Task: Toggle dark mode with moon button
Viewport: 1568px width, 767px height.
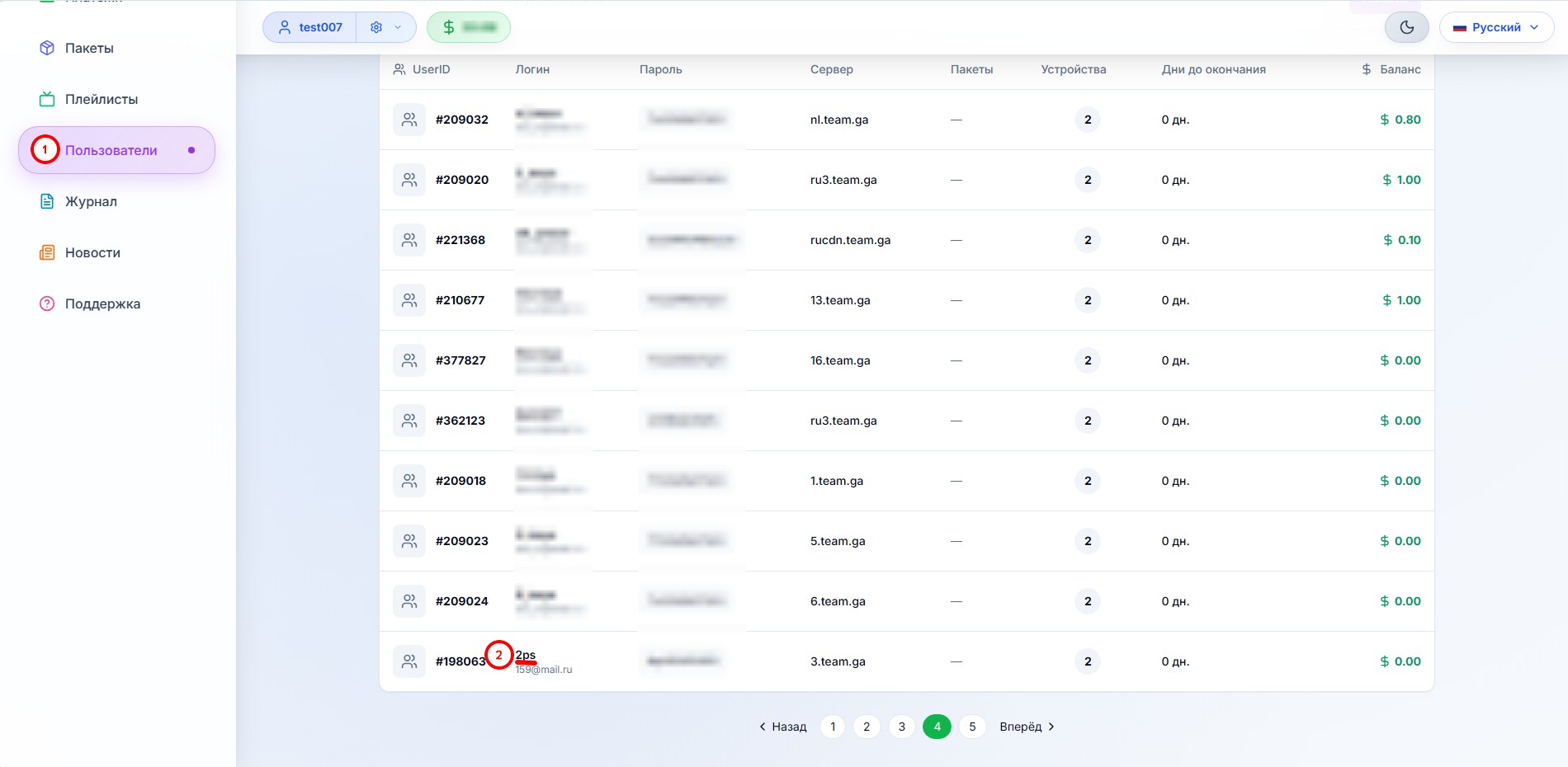Action: click(1407, 27)
